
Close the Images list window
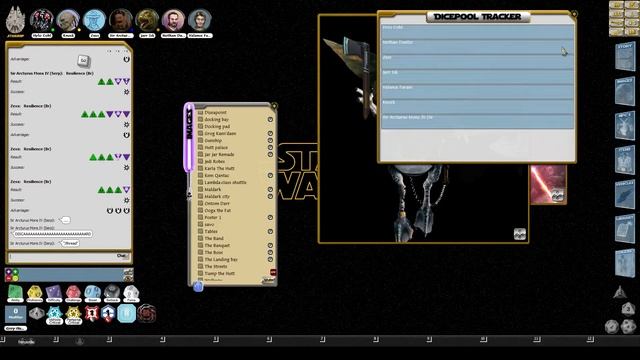pos(274,106)
